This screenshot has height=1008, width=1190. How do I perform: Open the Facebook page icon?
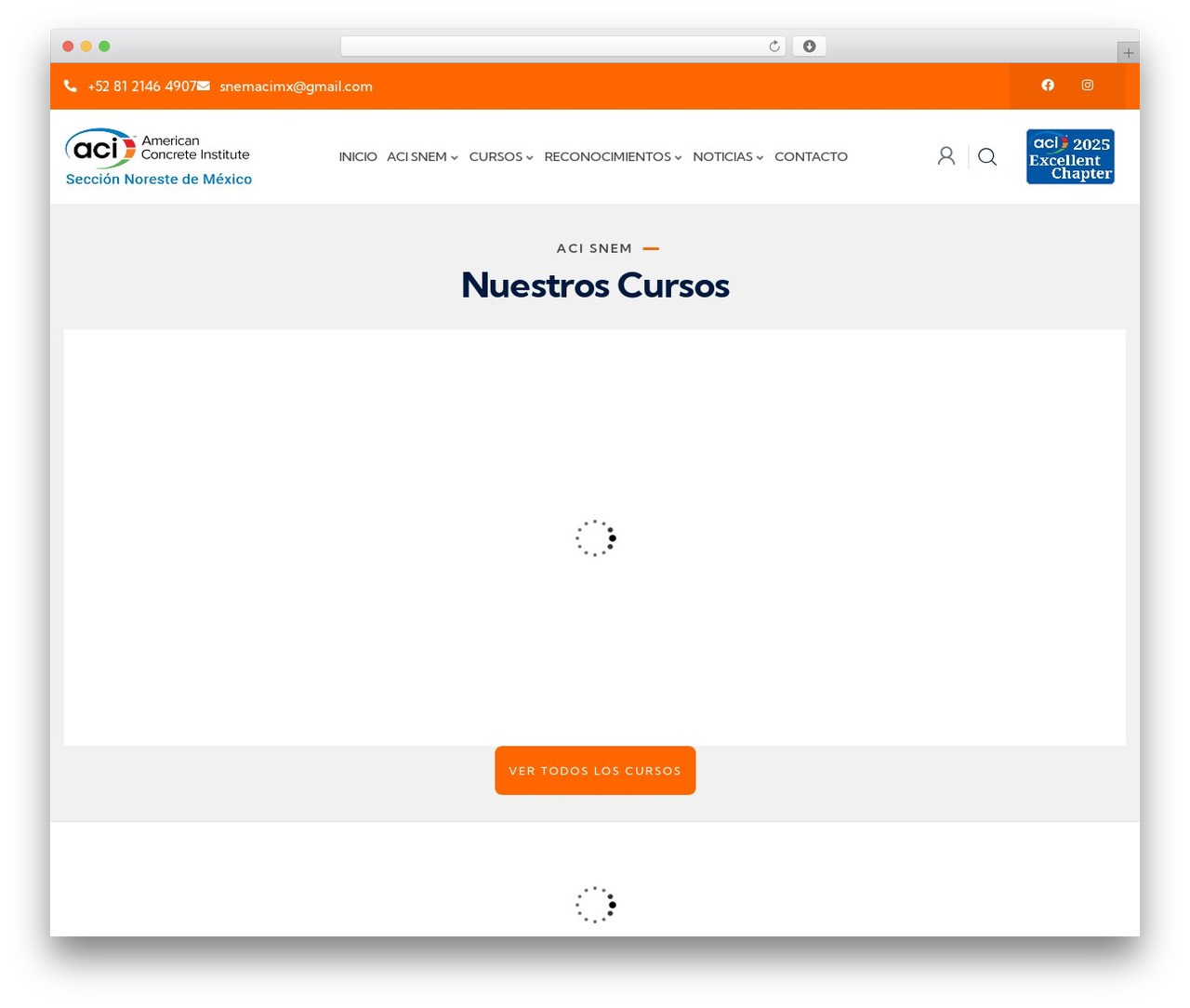(x=1048, y=86)
